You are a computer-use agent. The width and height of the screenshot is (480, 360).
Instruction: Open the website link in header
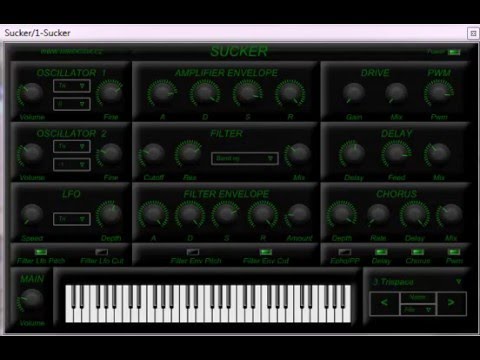pos(72,52)
